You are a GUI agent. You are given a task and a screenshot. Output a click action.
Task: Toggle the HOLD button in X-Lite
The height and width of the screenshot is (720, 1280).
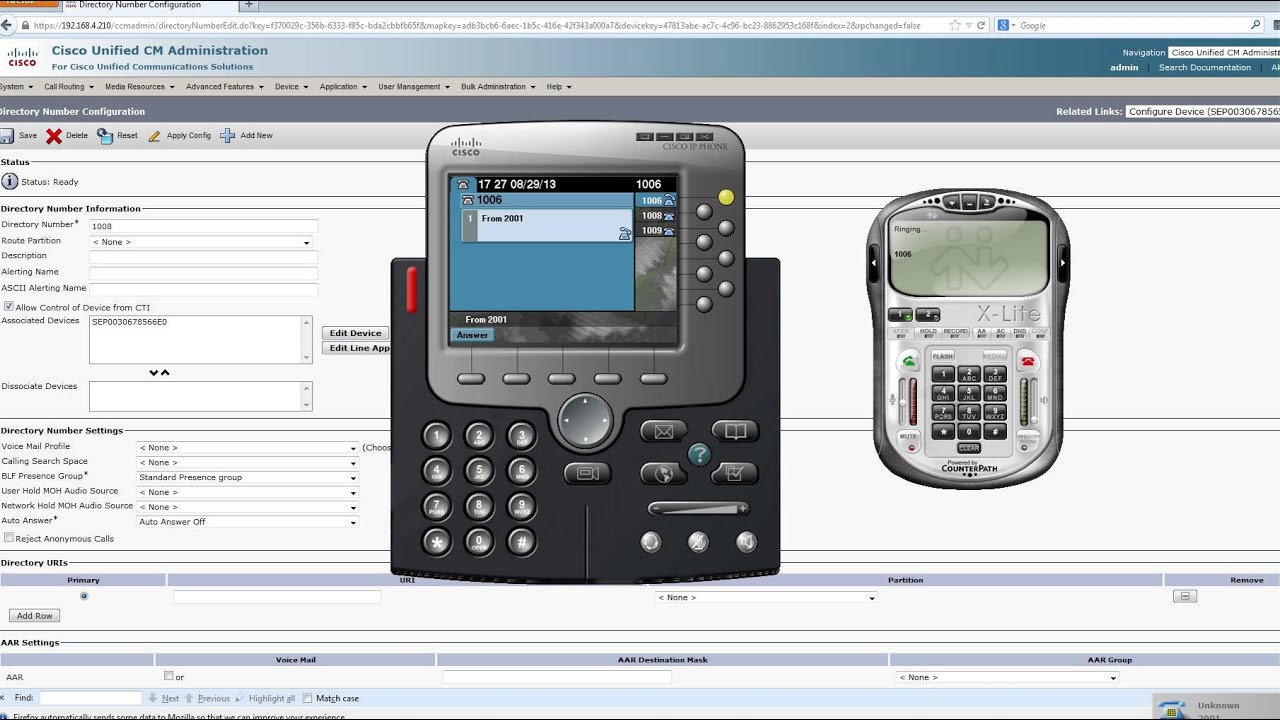tap(928, 331)
